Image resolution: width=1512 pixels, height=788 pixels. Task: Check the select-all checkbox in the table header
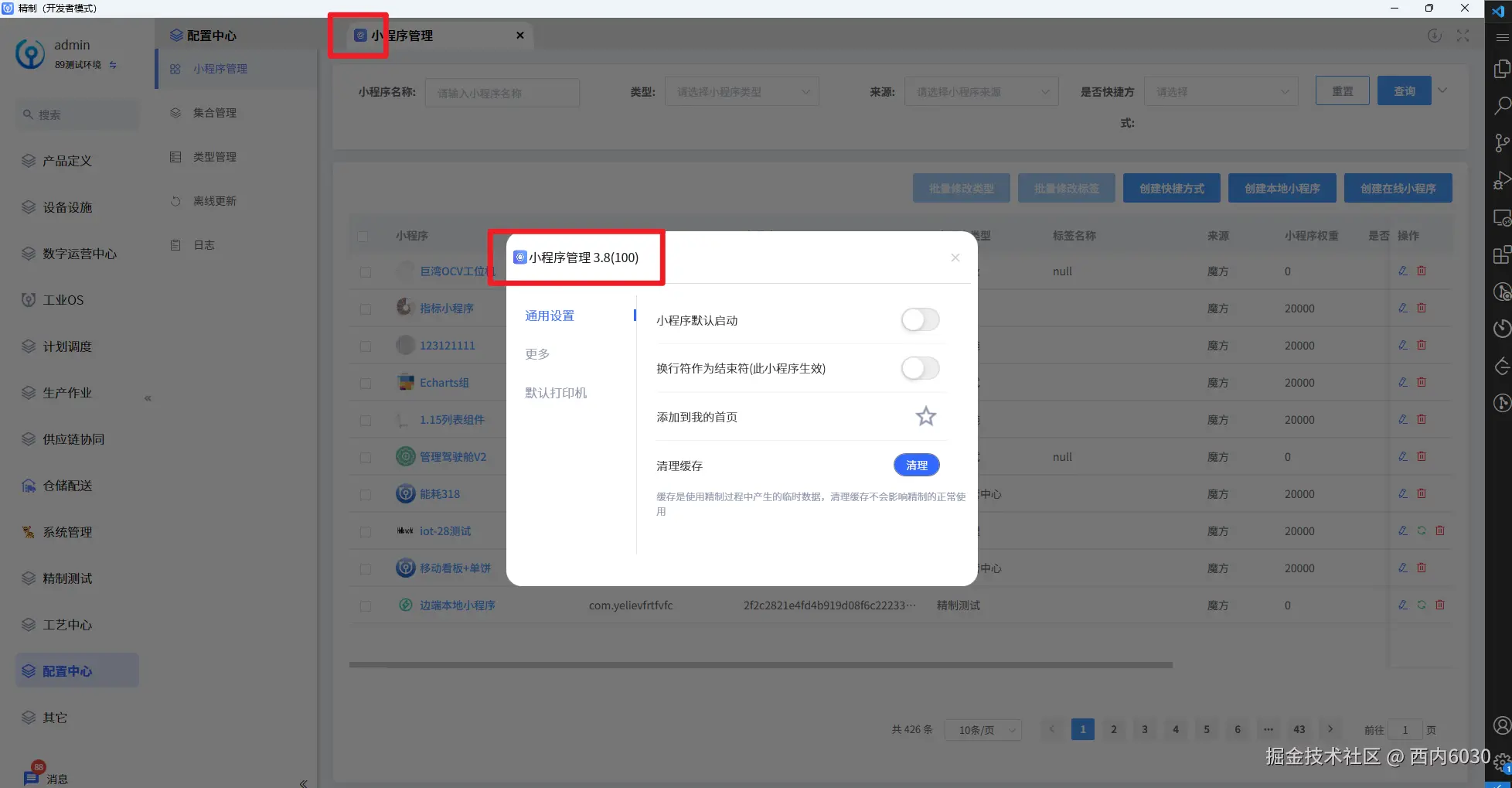pos(363,236)
